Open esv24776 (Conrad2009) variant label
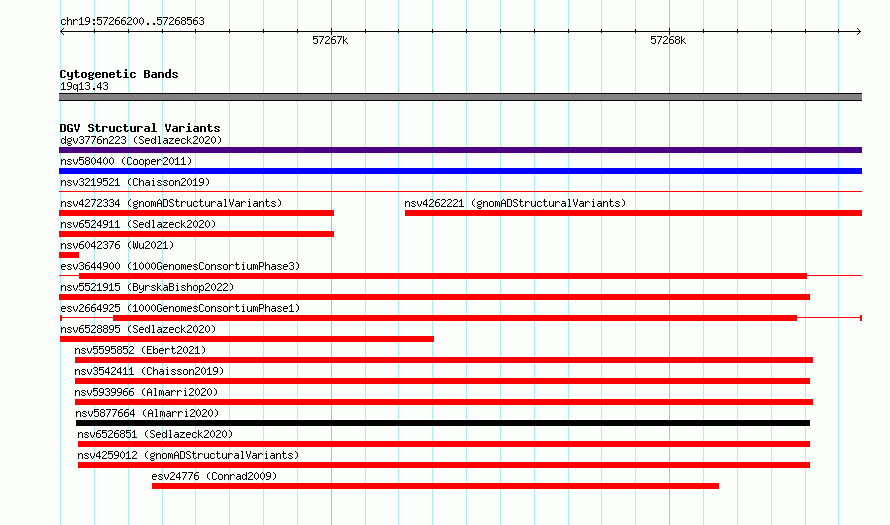890x525 pixels. pyautogui.click(x=214, y=476)
